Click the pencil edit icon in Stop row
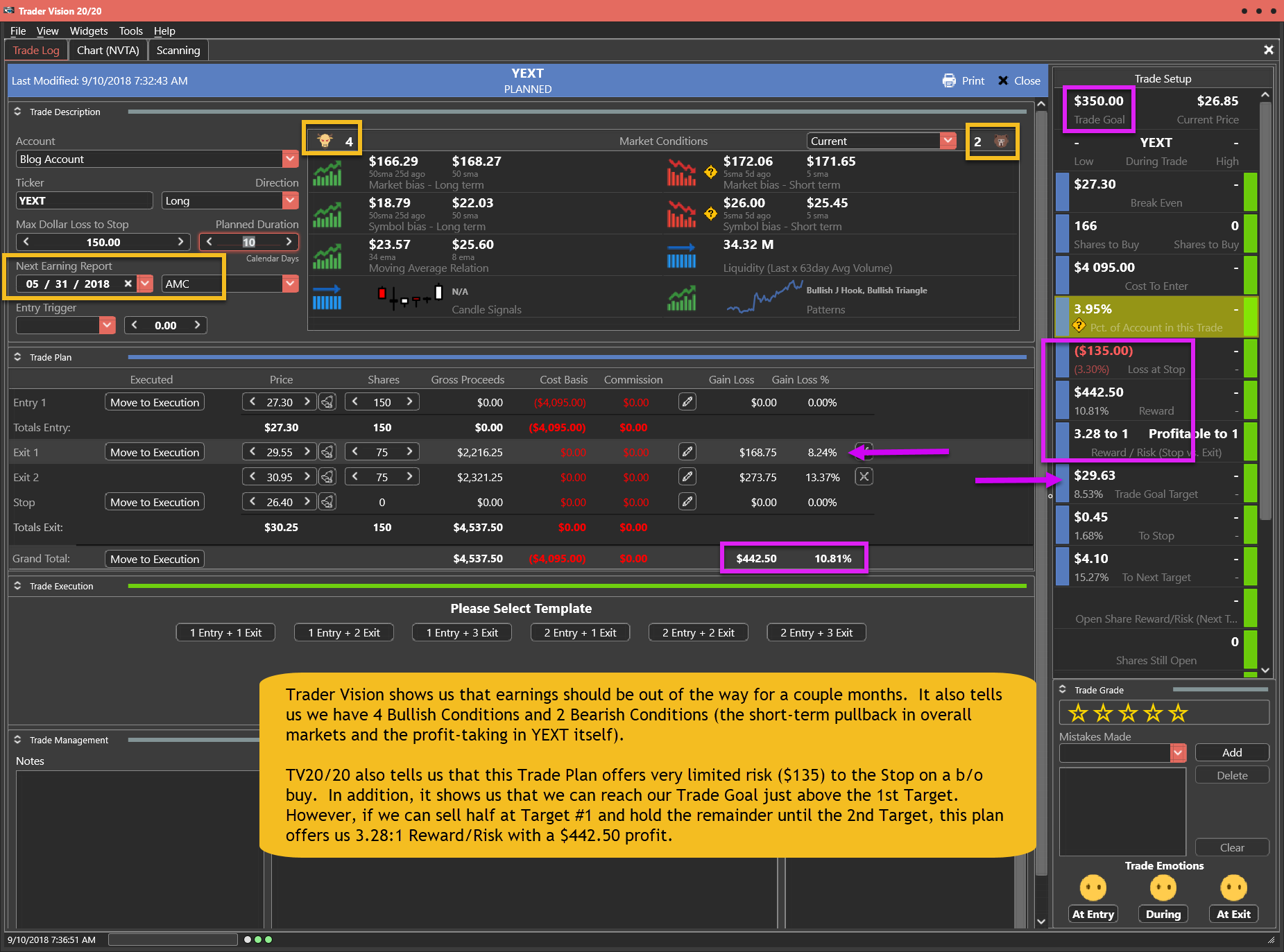The height and width of the screenshot is (952, 1284). pyautogui.click(x=687, y=502)
